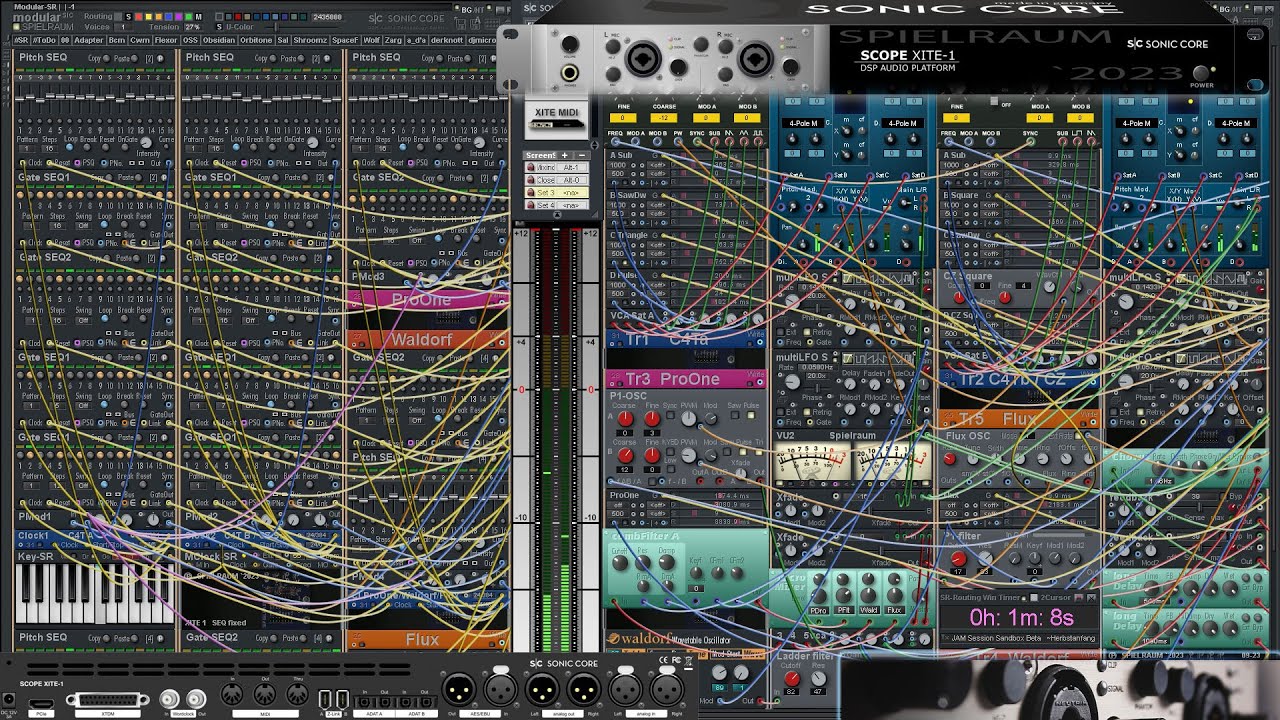Click Write on the Tr3 ProOne track
Image resolution: width=1280 pixels, height=720 pixels.
pyautogui.click(x=755, y=373)
